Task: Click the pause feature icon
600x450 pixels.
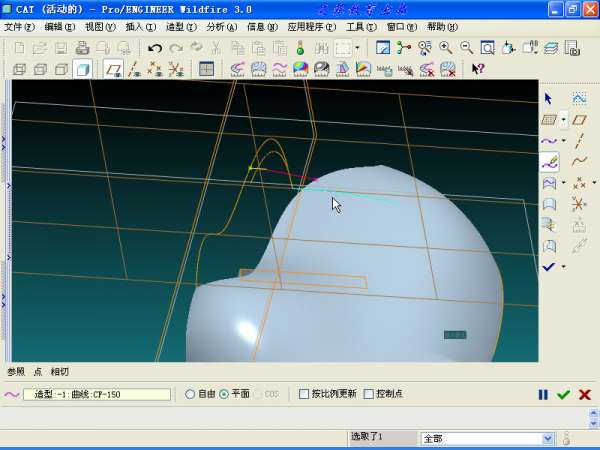Action: [543, 395]
